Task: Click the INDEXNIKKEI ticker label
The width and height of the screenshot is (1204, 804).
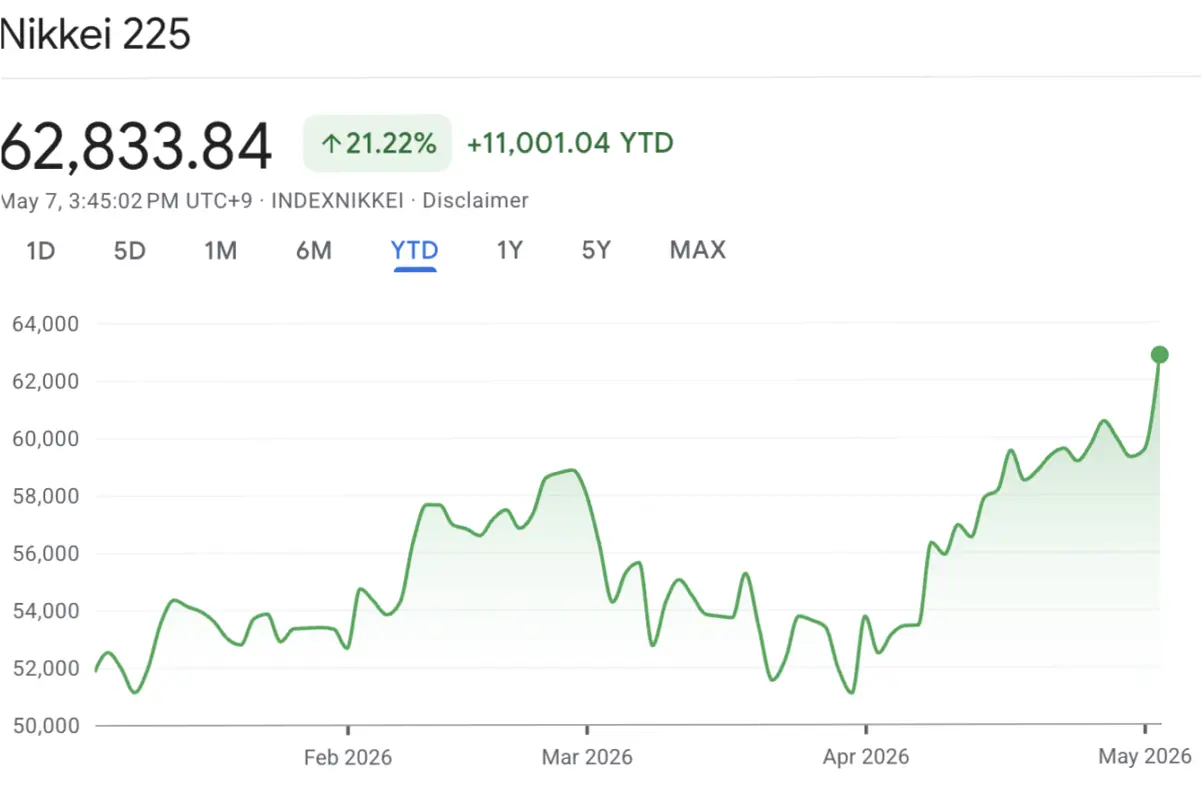Action: [x=337, y=200]
